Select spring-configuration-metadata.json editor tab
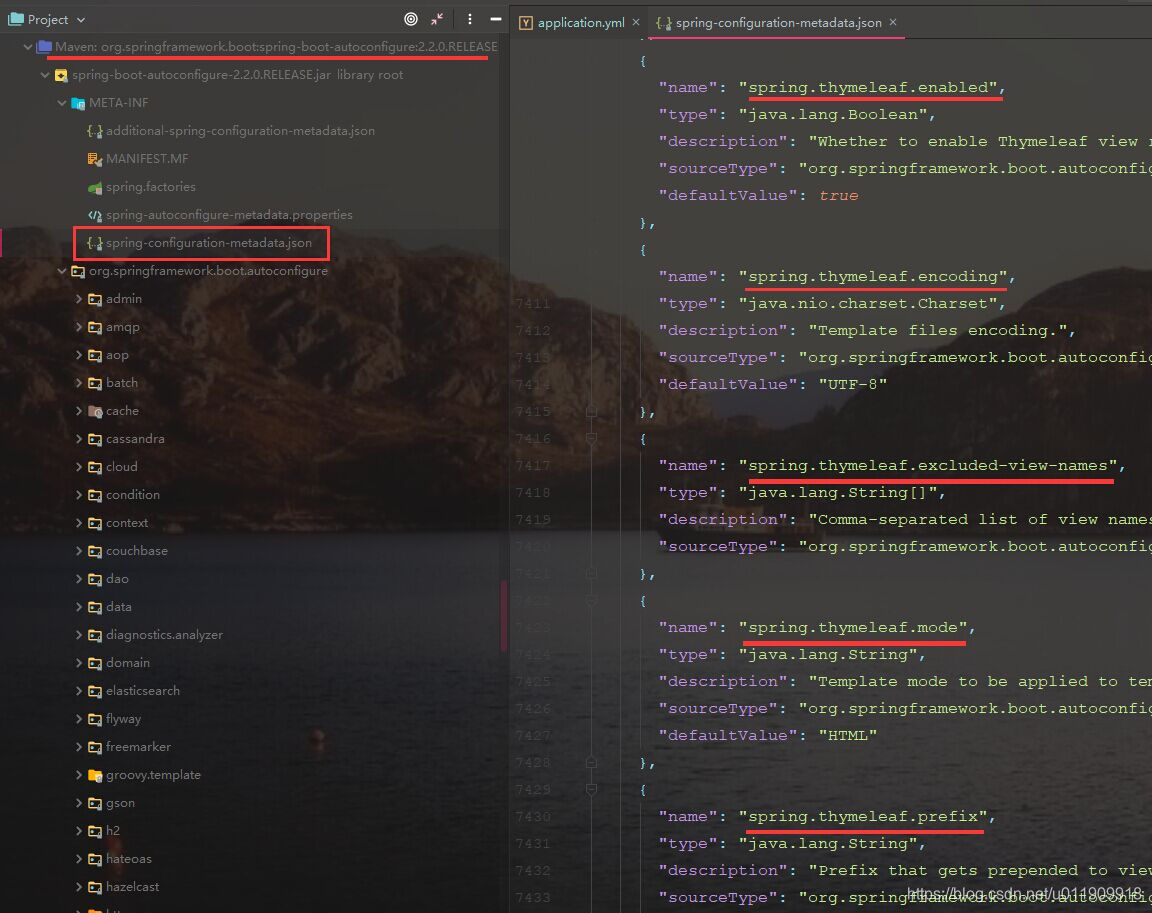The width and height of the screenshot is (1152, 913). tap(778, 23)
